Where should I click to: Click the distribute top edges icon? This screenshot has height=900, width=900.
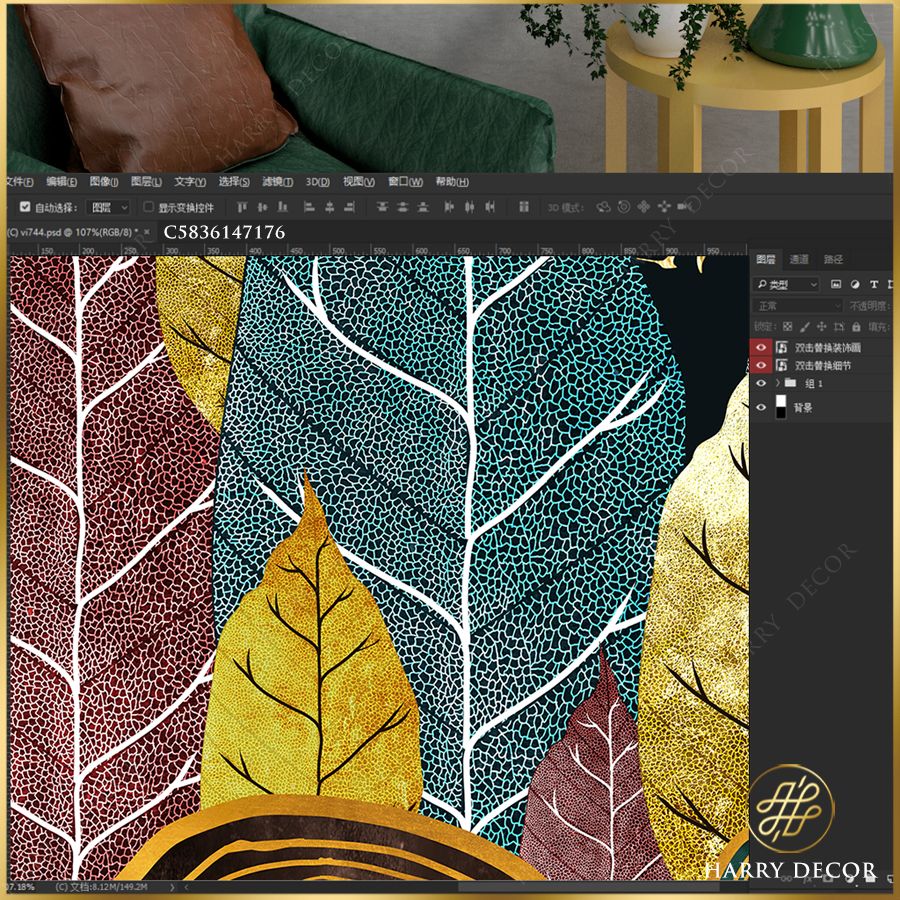tap(382, 207)
